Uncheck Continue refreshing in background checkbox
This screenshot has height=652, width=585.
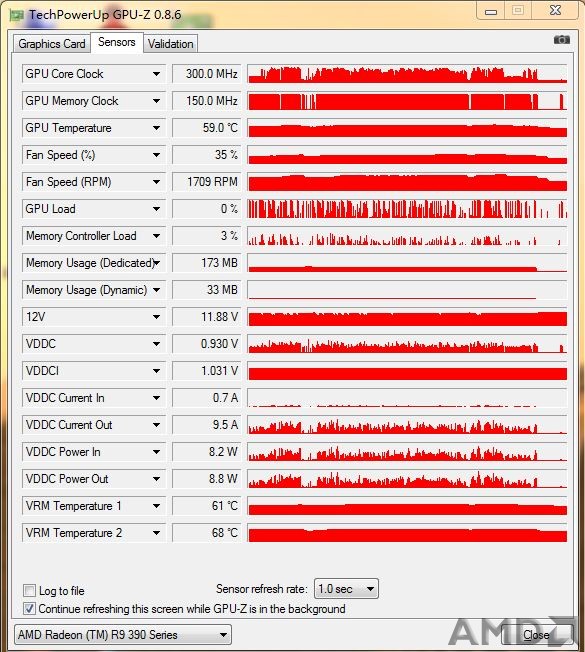[x=29, y=609]
